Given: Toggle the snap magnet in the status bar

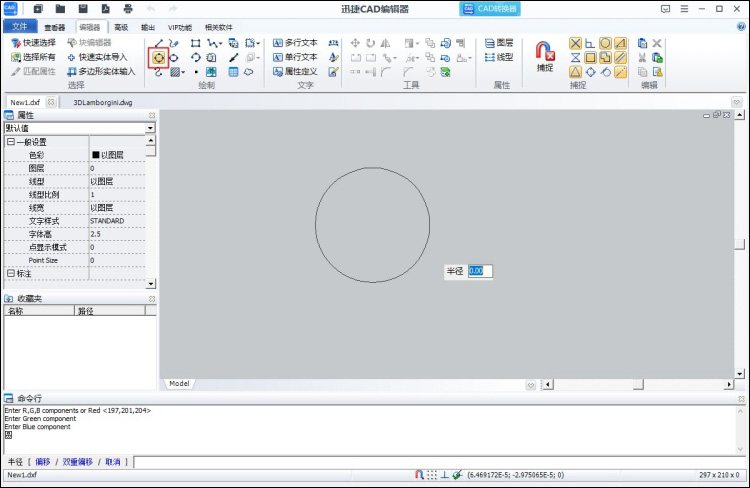Looking at the screenshot, I should point(419,475).
